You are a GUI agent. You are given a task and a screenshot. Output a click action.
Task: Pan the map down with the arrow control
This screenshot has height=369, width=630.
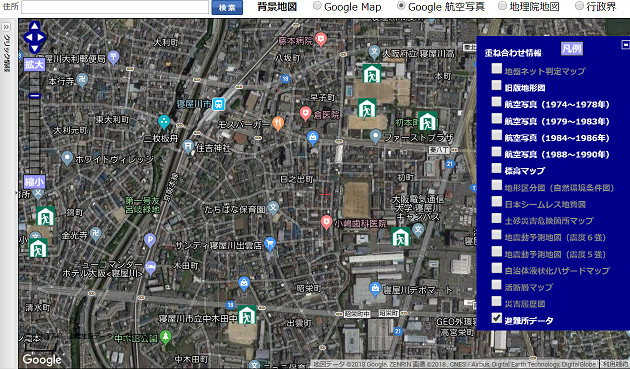[x=35, y=48]
